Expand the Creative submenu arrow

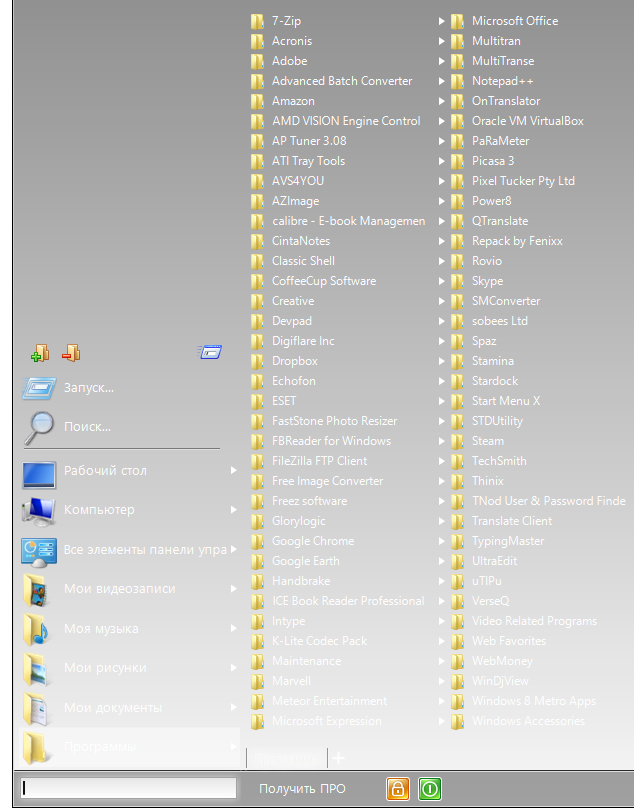pos(441,301)
